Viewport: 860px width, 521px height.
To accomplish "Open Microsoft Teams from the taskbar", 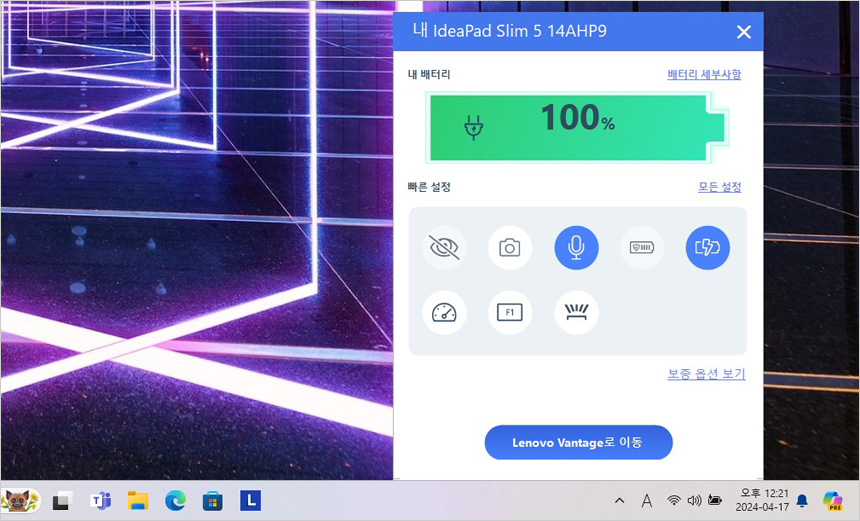I will [100, 500].
